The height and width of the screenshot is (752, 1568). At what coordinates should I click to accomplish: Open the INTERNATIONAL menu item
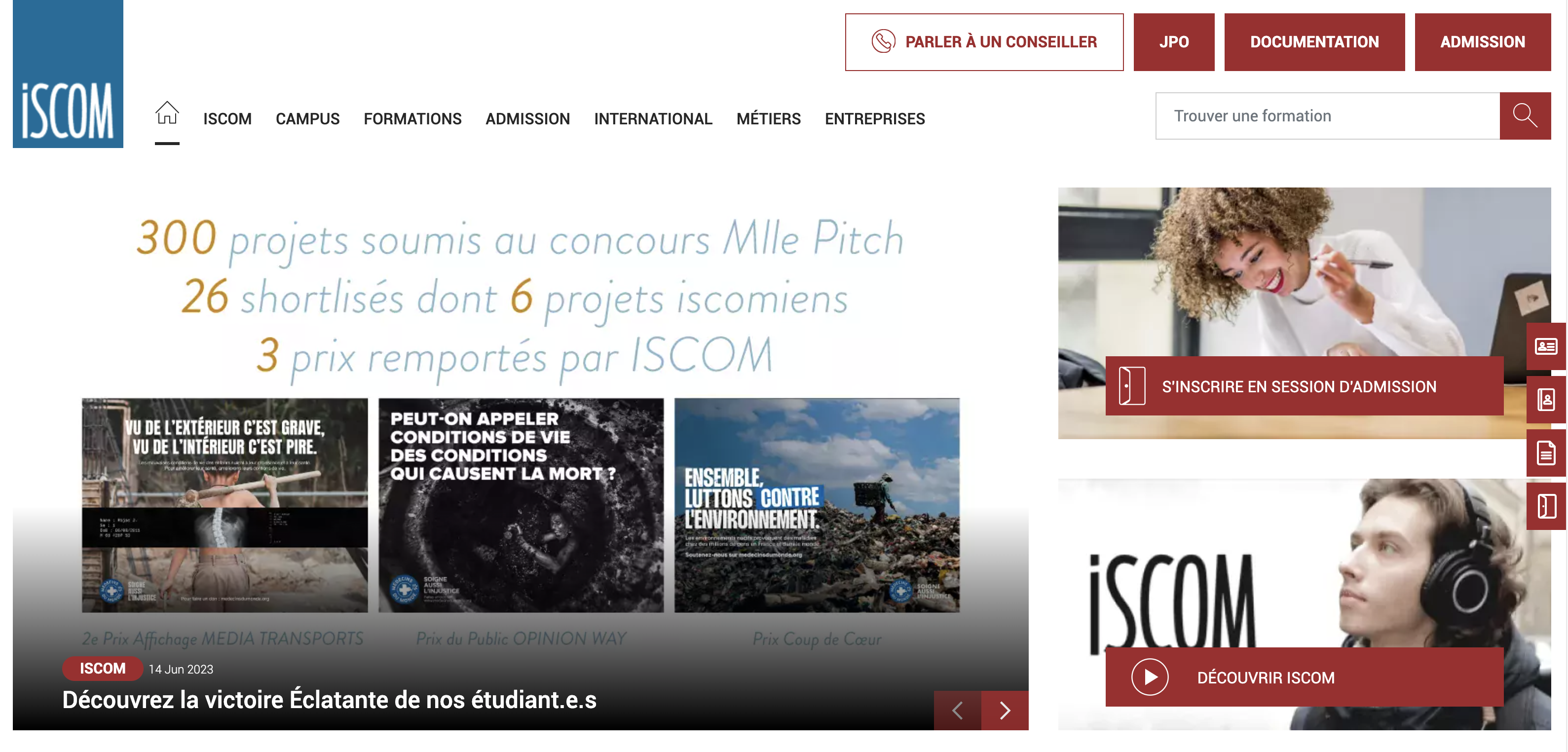point(653,119)
